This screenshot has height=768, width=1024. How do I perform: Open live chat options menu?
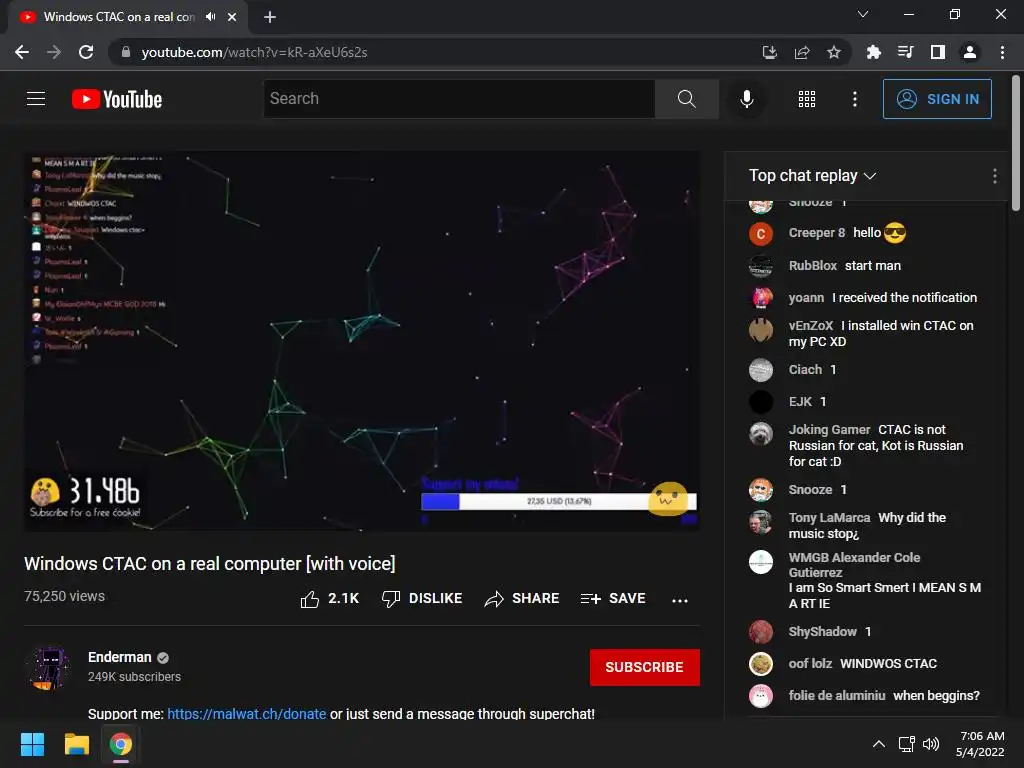point(994,175)
